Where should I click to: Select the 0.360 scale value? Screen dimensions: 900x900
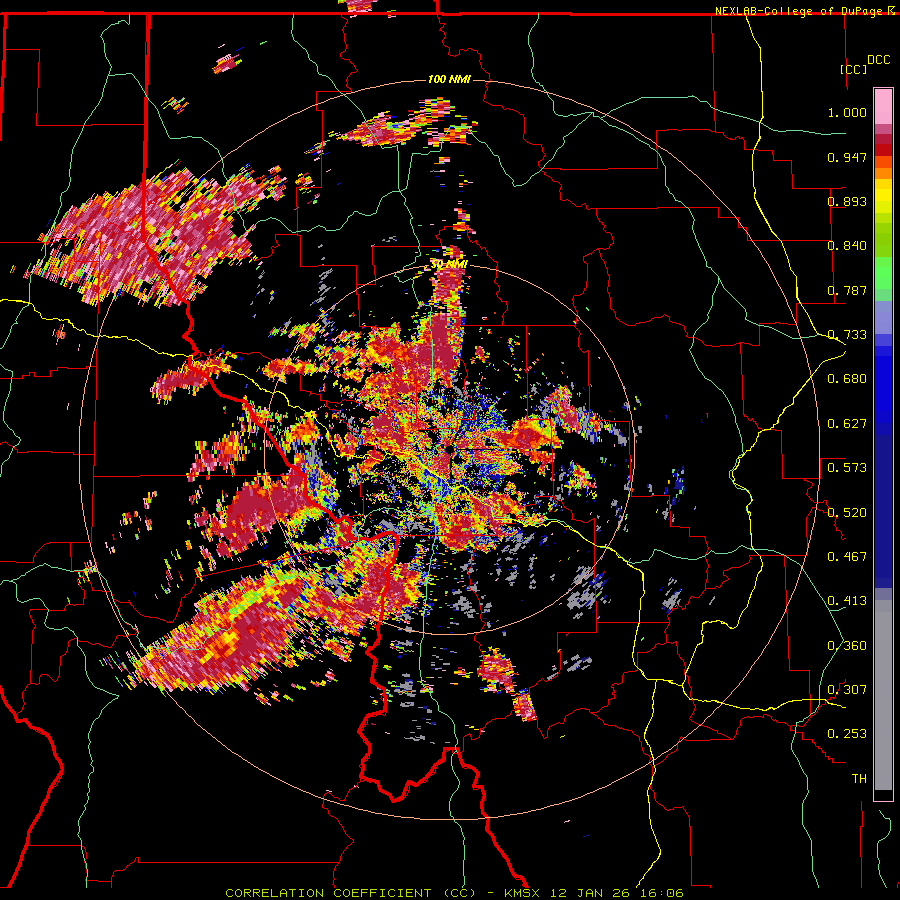847,646
